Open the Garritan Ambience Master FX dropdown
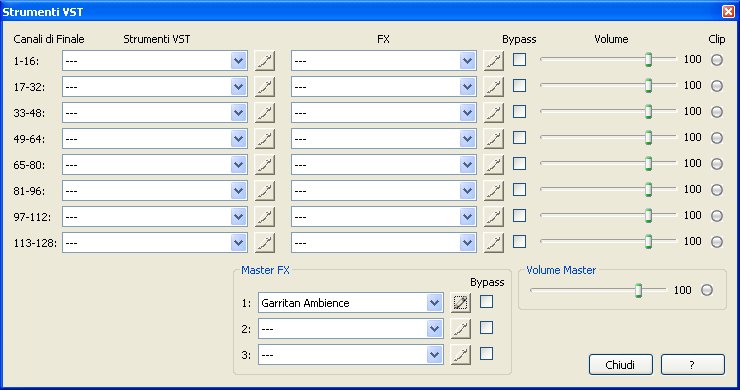 pos(434,303)
